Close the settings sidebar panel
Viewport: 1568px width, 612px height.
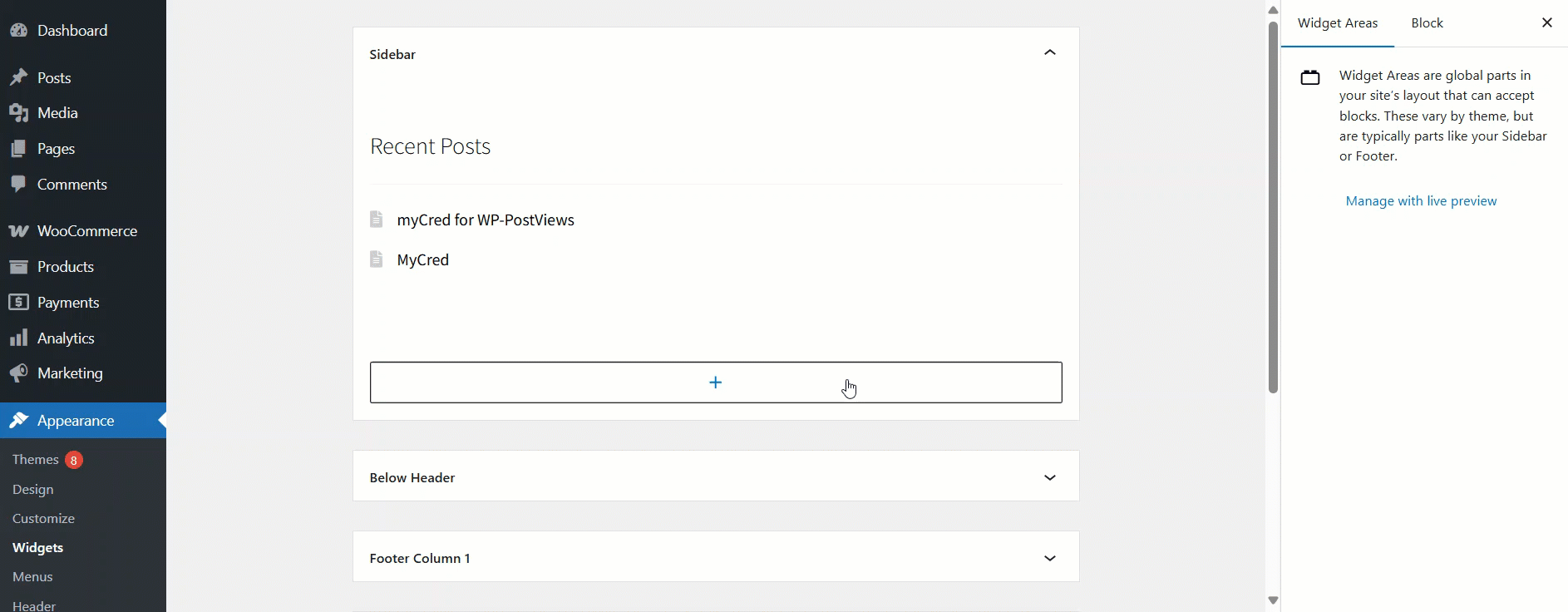tap(1546, 23)
